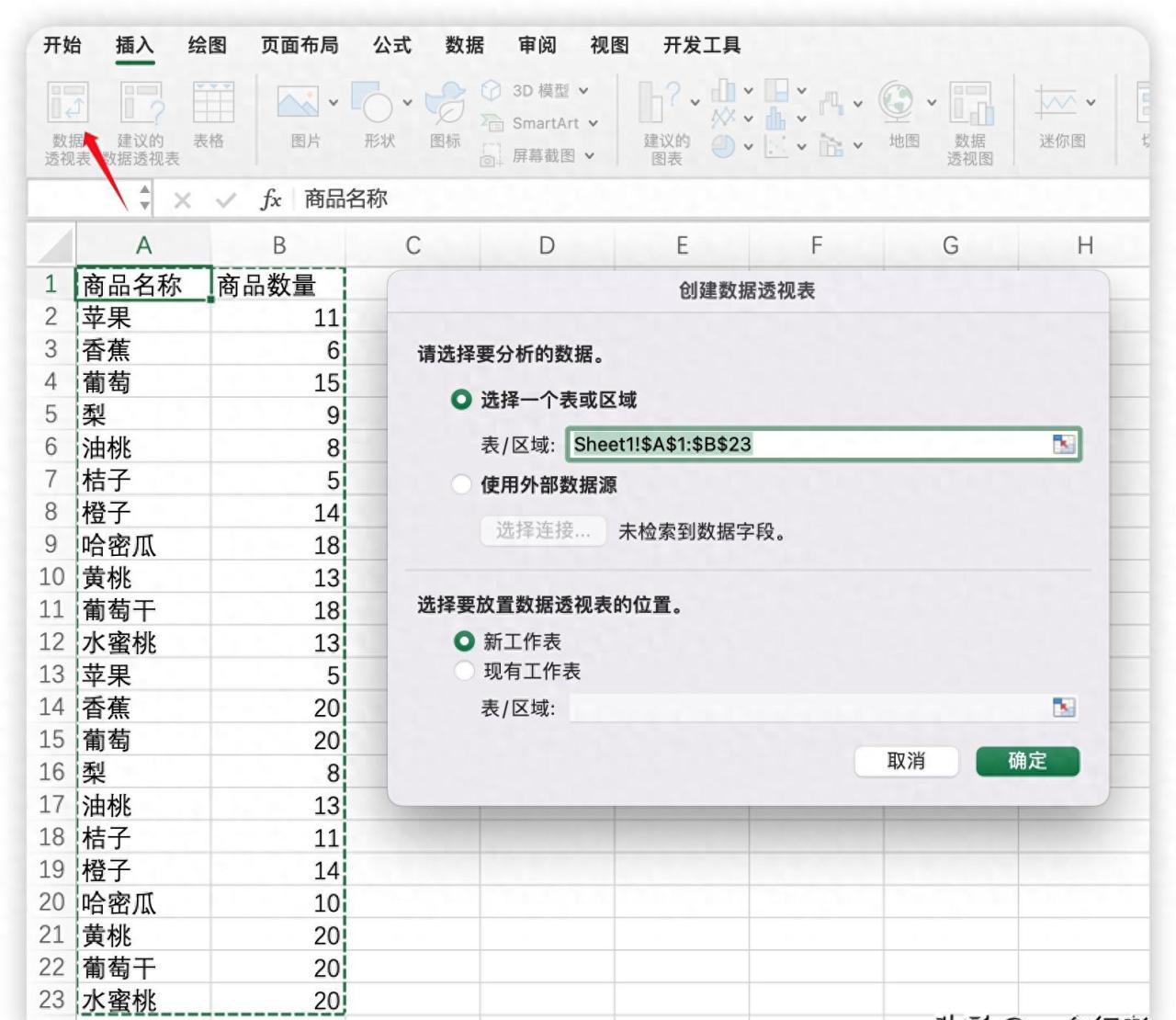This screenshot has height=1020, width=1176.
Task: Click the Maps (地图) globe icon
Action: point(897,103)
